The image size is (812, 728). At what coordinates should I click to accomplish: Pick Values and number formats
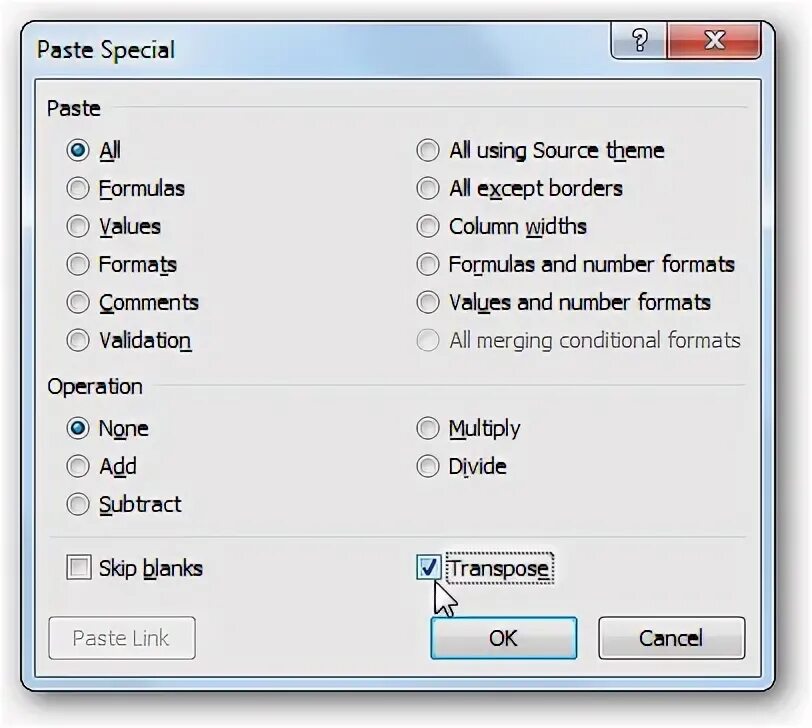click(428, 302)
